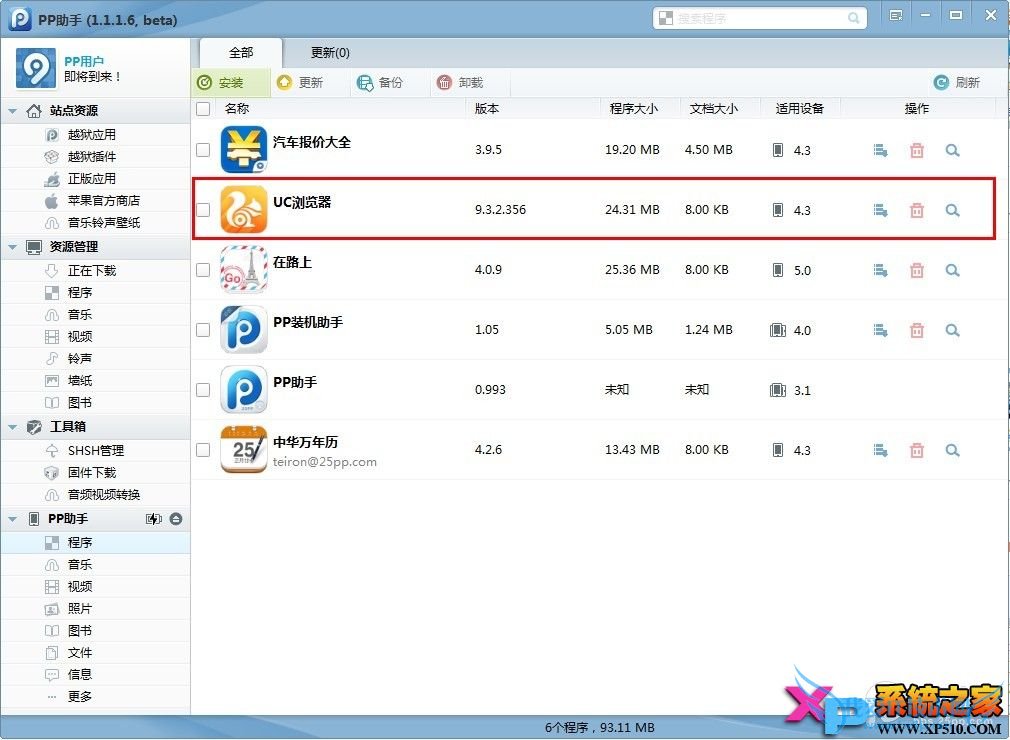This screenshot has height=740, width=1010.
Task: Click the magnifier icon for PP装机助手
Action: (x=953, y=330)
